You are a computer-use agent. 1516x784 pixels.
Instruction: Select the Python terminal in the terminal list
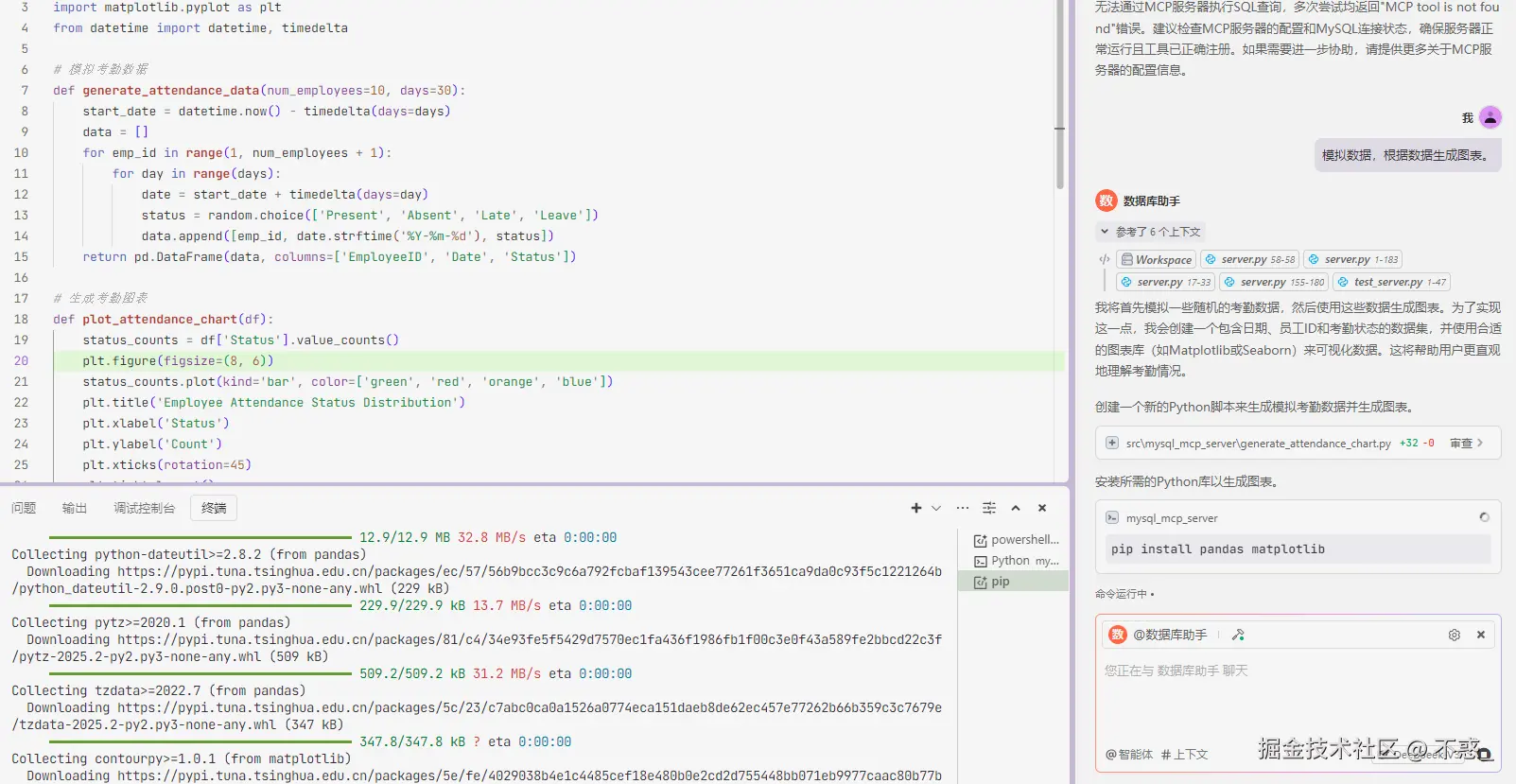(1014, 561)
